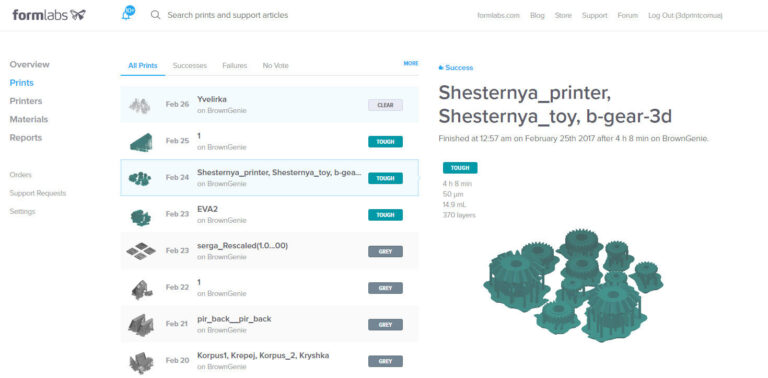Image resolution: width=768 pixels, height=378 pixels.
Task: Open the notifications bell icon
Action: click(128, 13)
